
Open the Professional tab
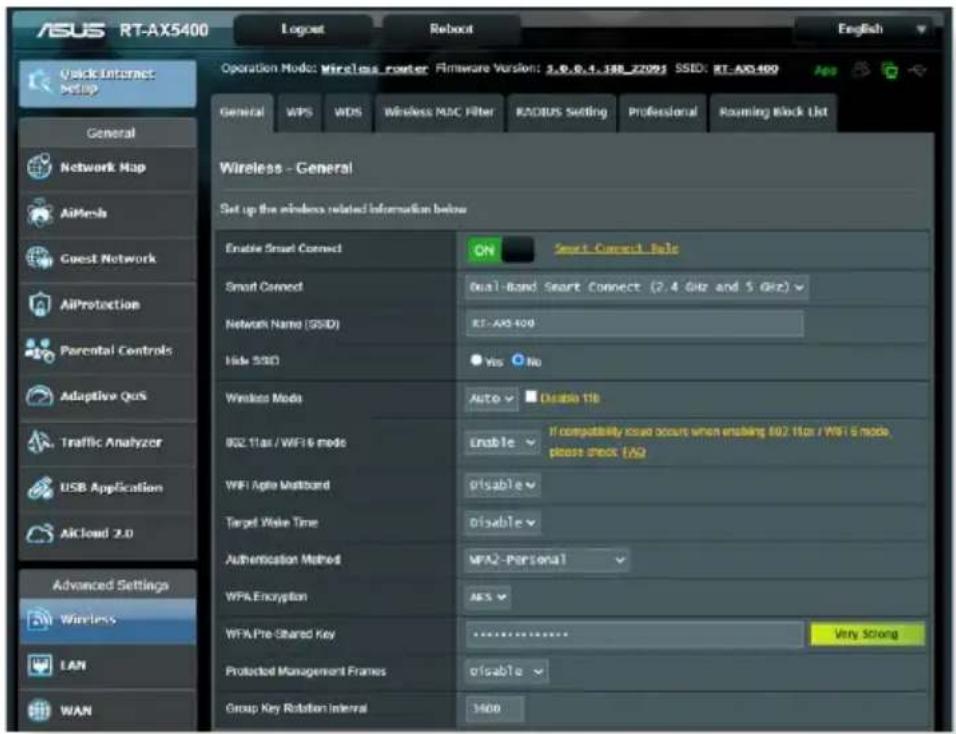663,112
